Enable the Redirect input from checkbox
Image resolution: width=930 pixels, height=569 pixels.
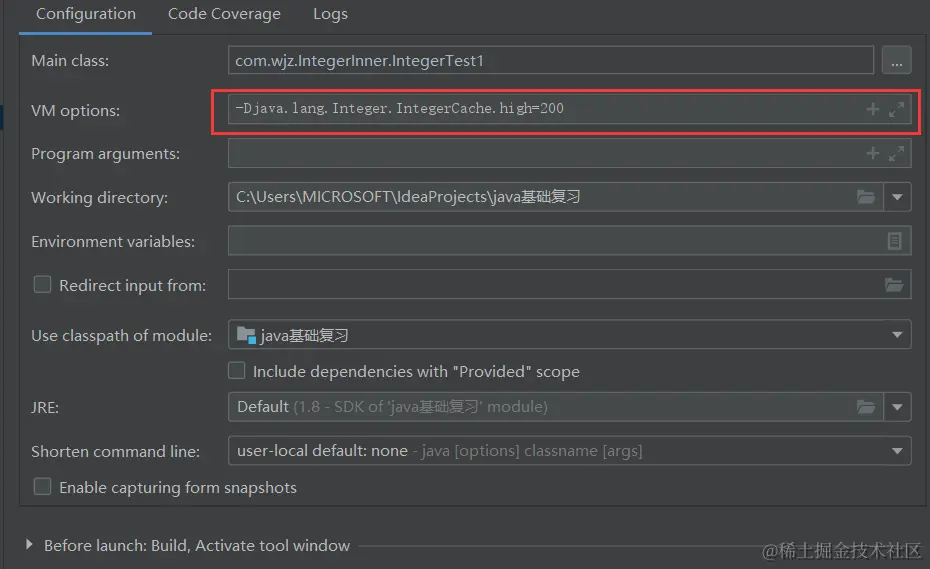click(x=42, y=285)
